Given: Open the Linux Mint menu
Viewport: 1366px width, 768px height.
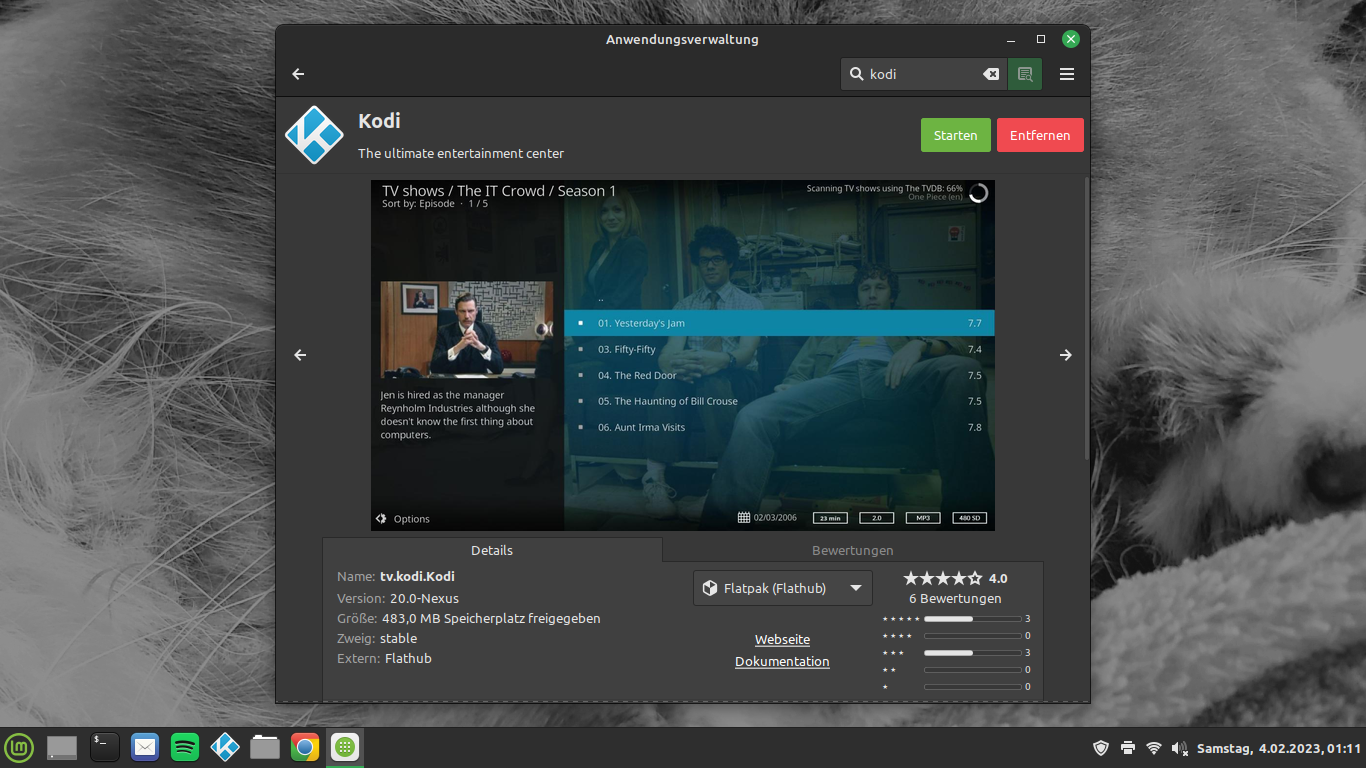Looking at the screenshot, I should [x=19, y=747].
